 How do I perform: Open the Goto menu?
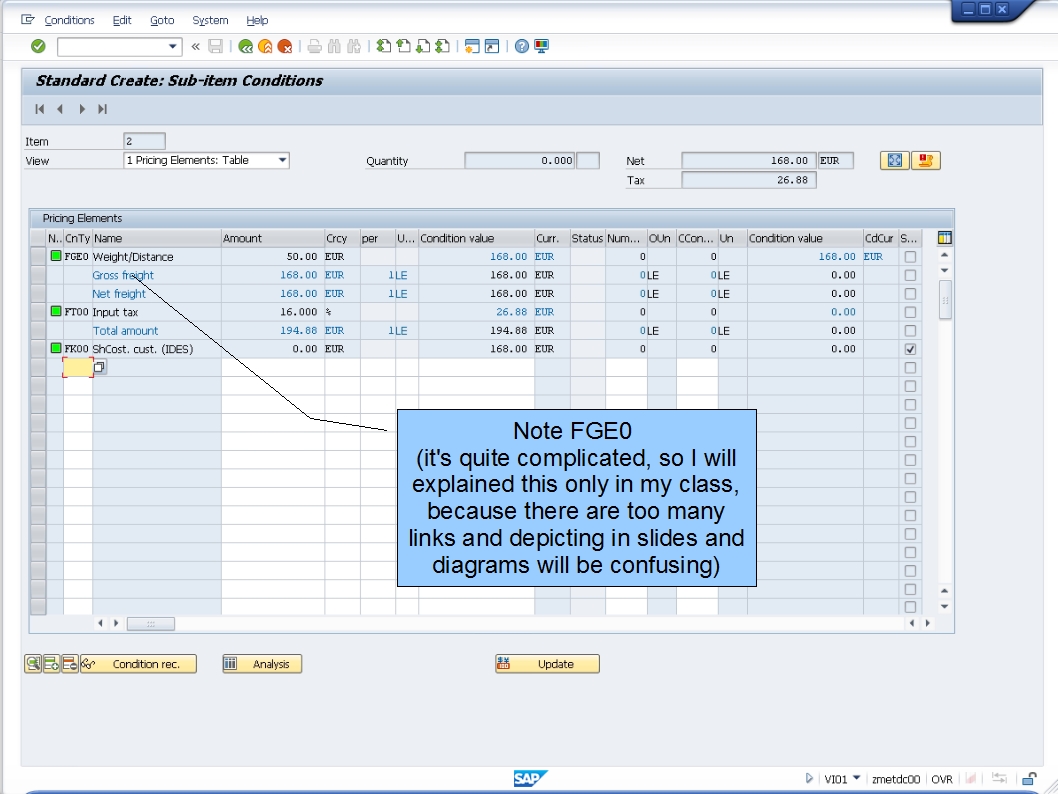(162, 20)
